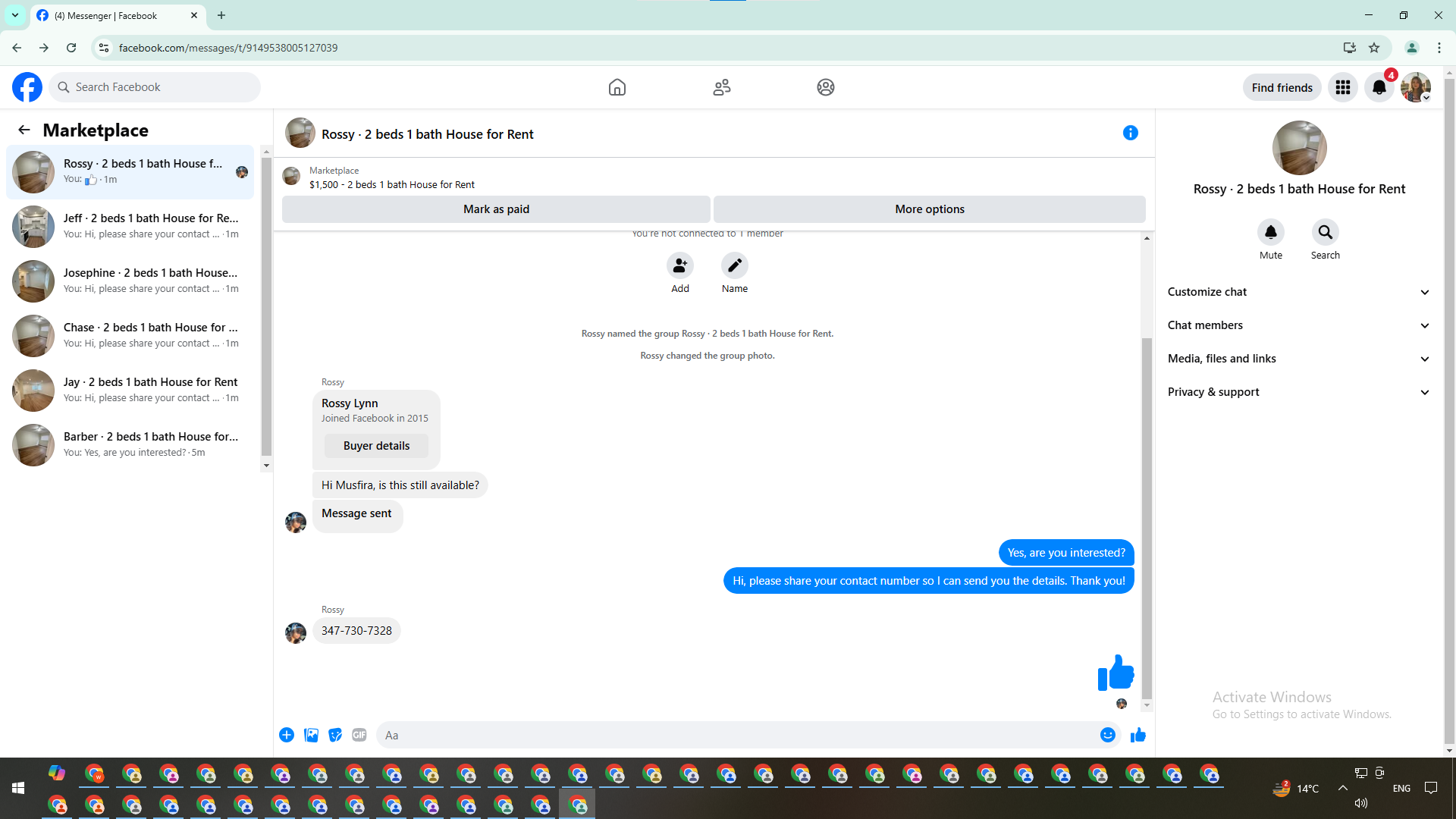This screenshot has width=1456, height=819.
Task: Open Rossy's 2 beds house conversation
Action: click(130, 172)
